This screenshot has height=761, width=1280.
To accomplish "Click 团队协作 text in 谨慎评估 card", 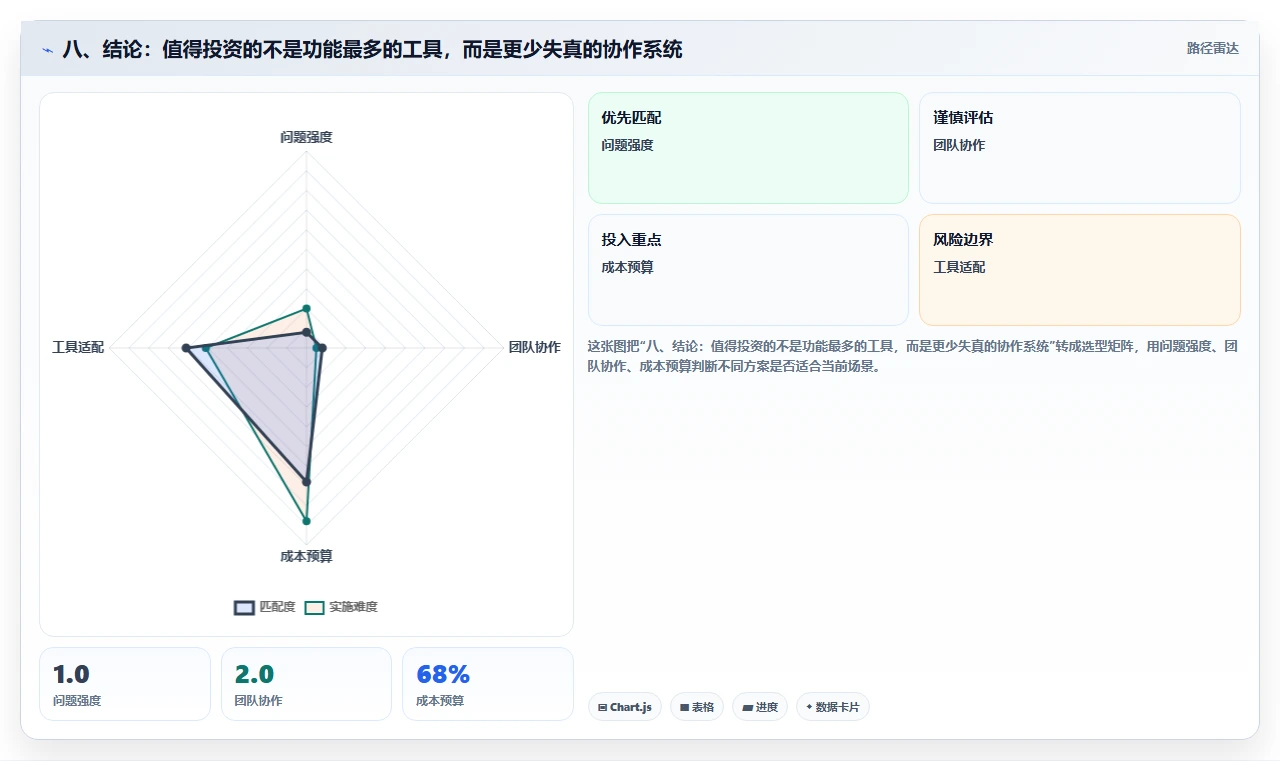I will pos(959,145).
